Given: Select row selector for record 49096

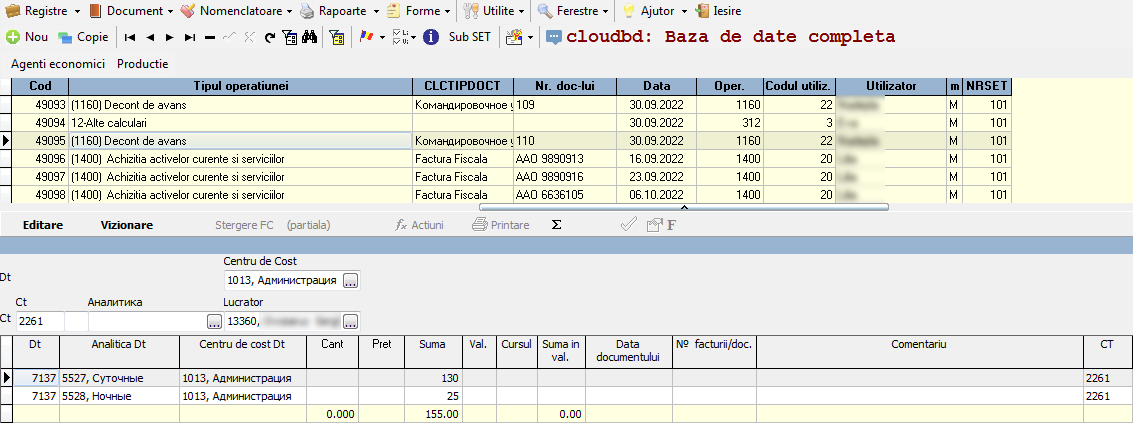Looking at the screenshot, I should coord(6,158).
